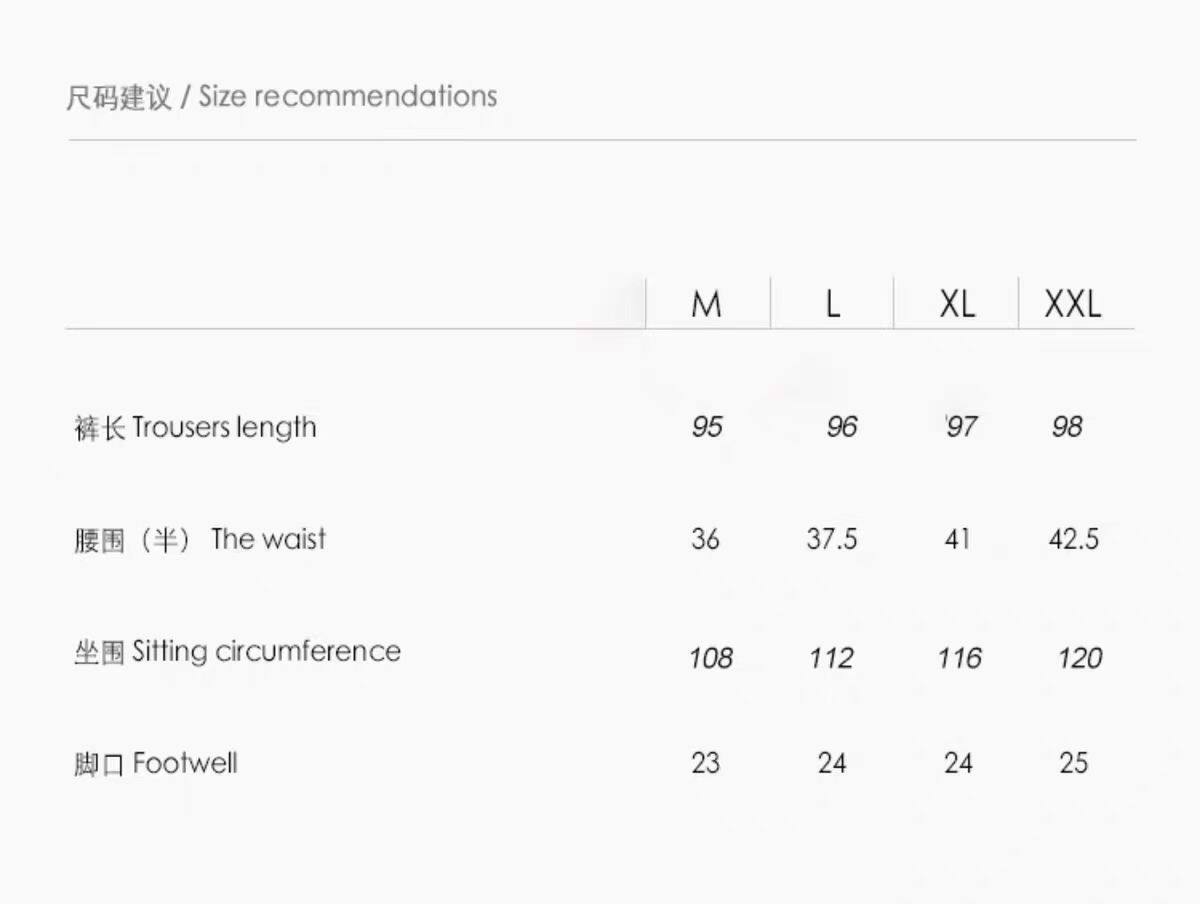
Task: Click waist value 42.5
Action: pos(1073,540)
